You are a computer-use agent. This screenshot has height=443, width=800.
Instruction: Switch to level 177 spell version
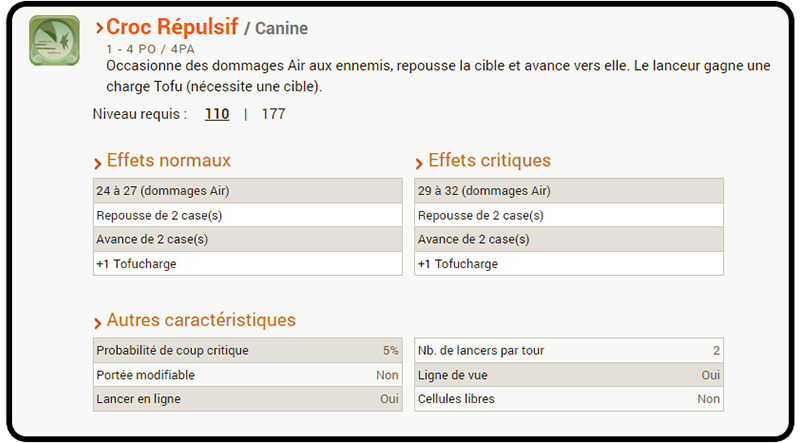tap(273, 114)
